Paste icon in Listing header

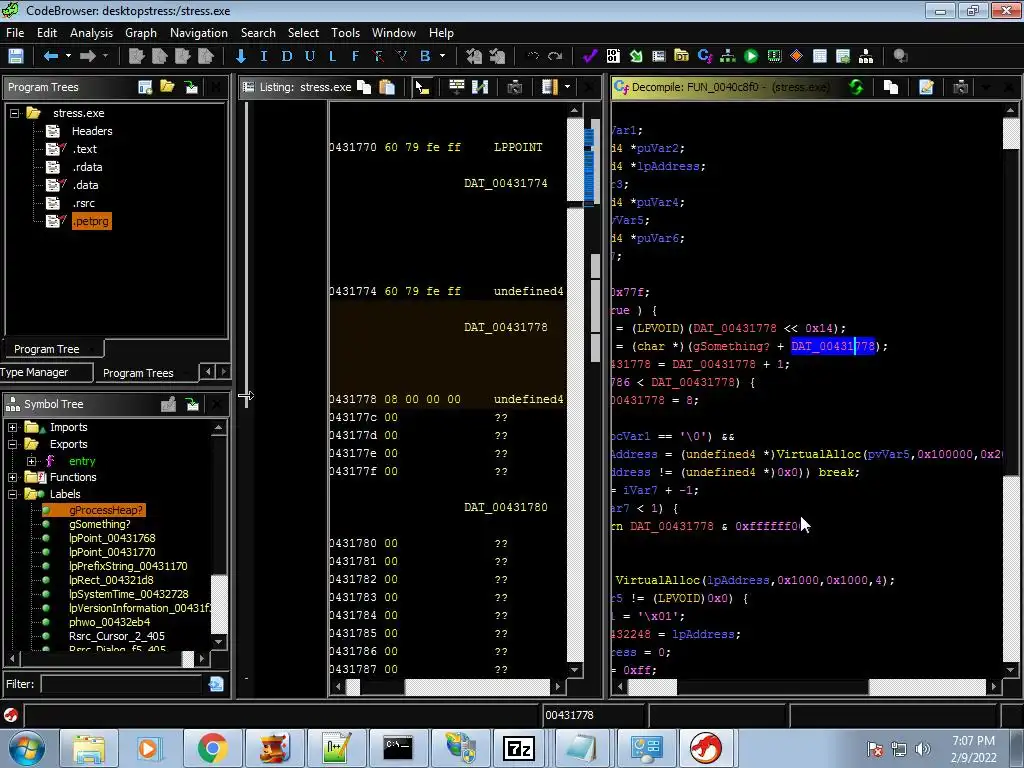coord(387,87)
